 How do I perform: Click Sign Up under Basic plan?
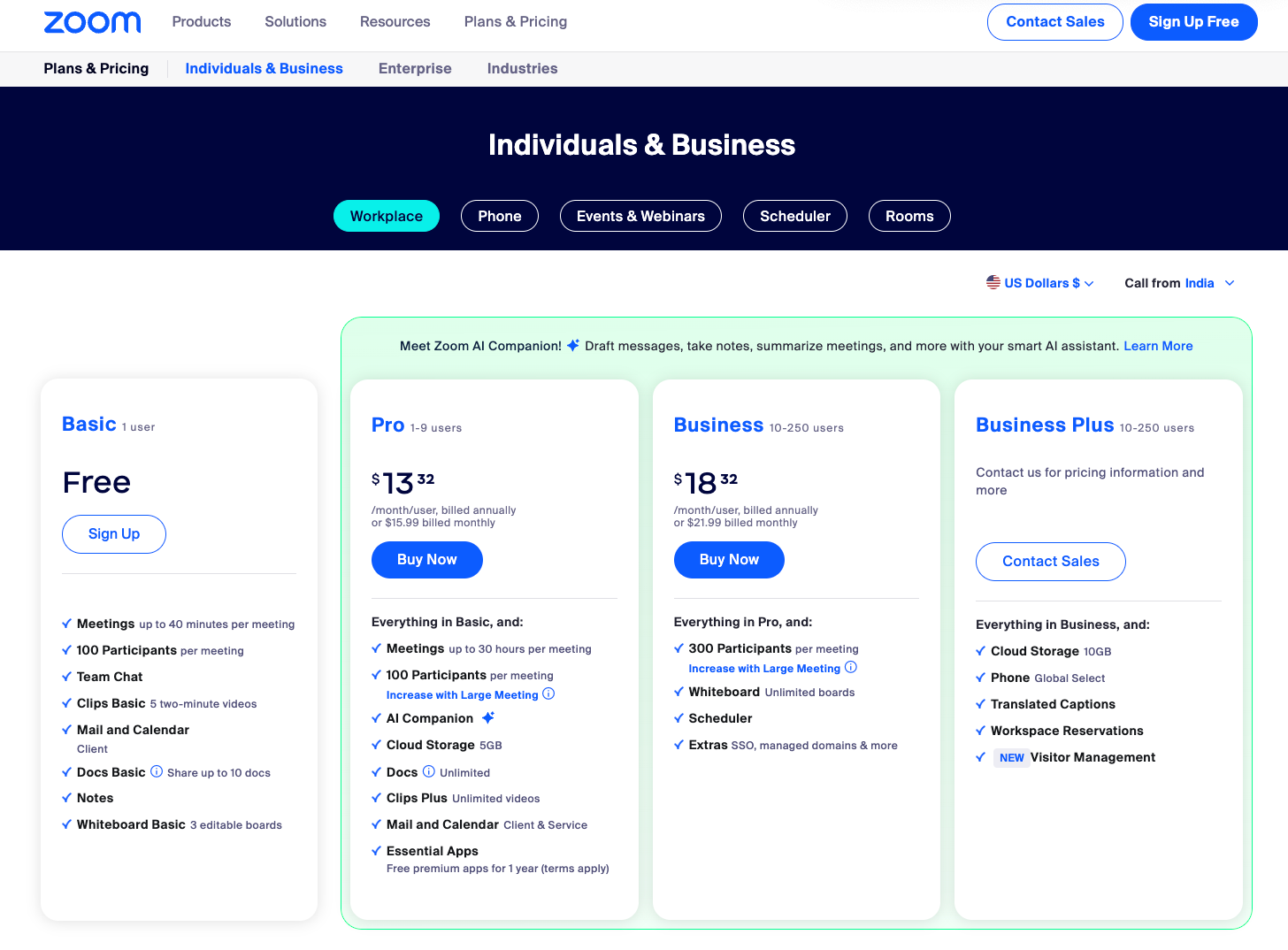[x=114, y=534]
